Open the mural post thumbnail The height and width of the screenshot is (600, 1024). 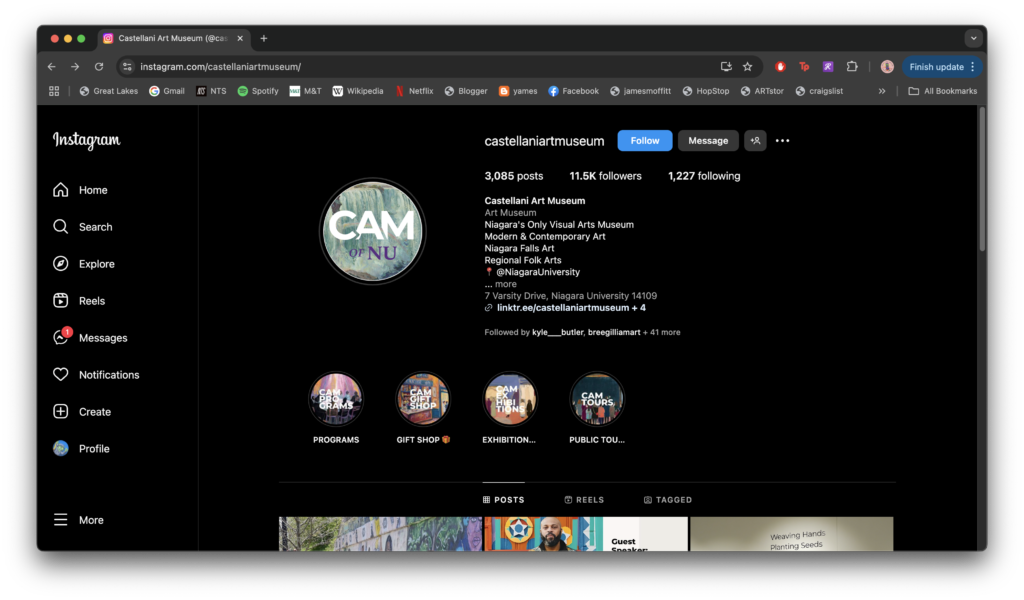click(380, 534)
